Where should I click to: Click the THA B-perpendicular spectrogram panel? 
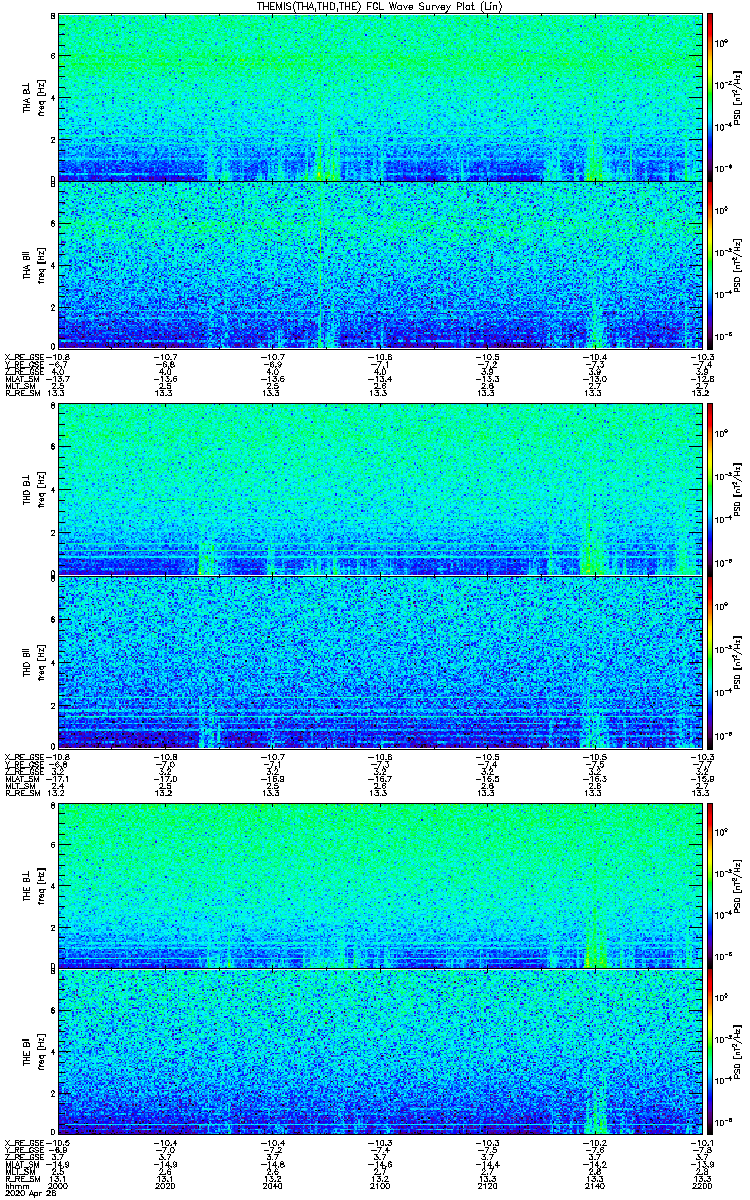[379, 97]
